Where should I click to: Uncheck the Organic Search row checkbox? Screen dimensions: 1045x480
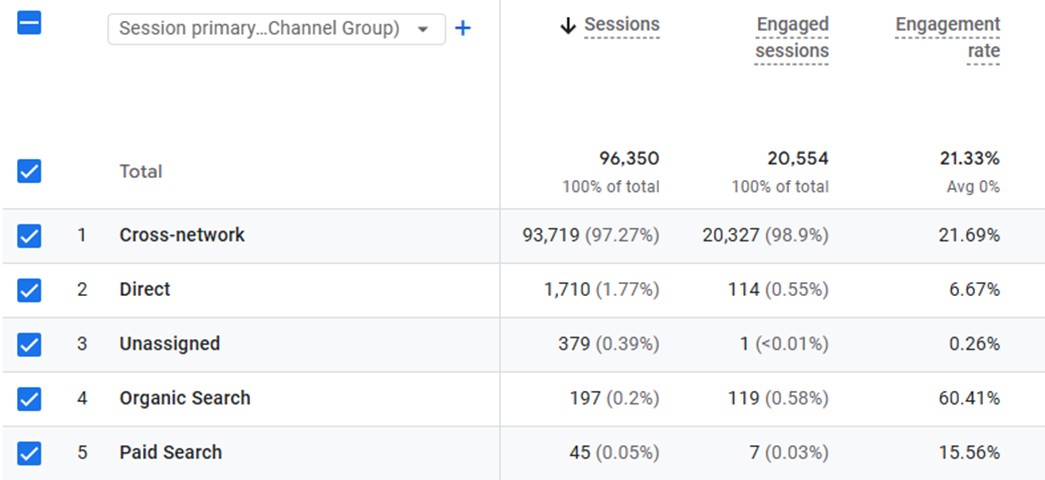pos(30,399)
